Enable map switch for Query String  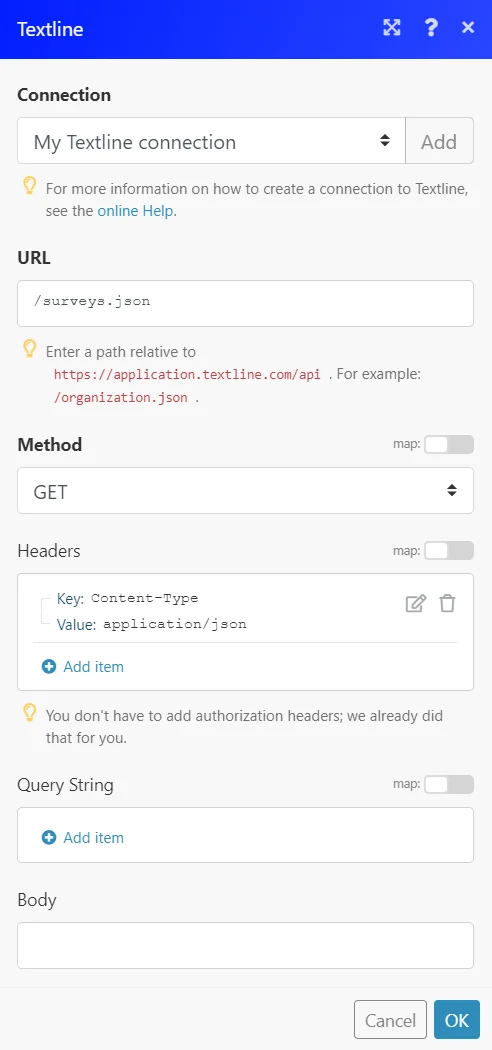[448, 784]
